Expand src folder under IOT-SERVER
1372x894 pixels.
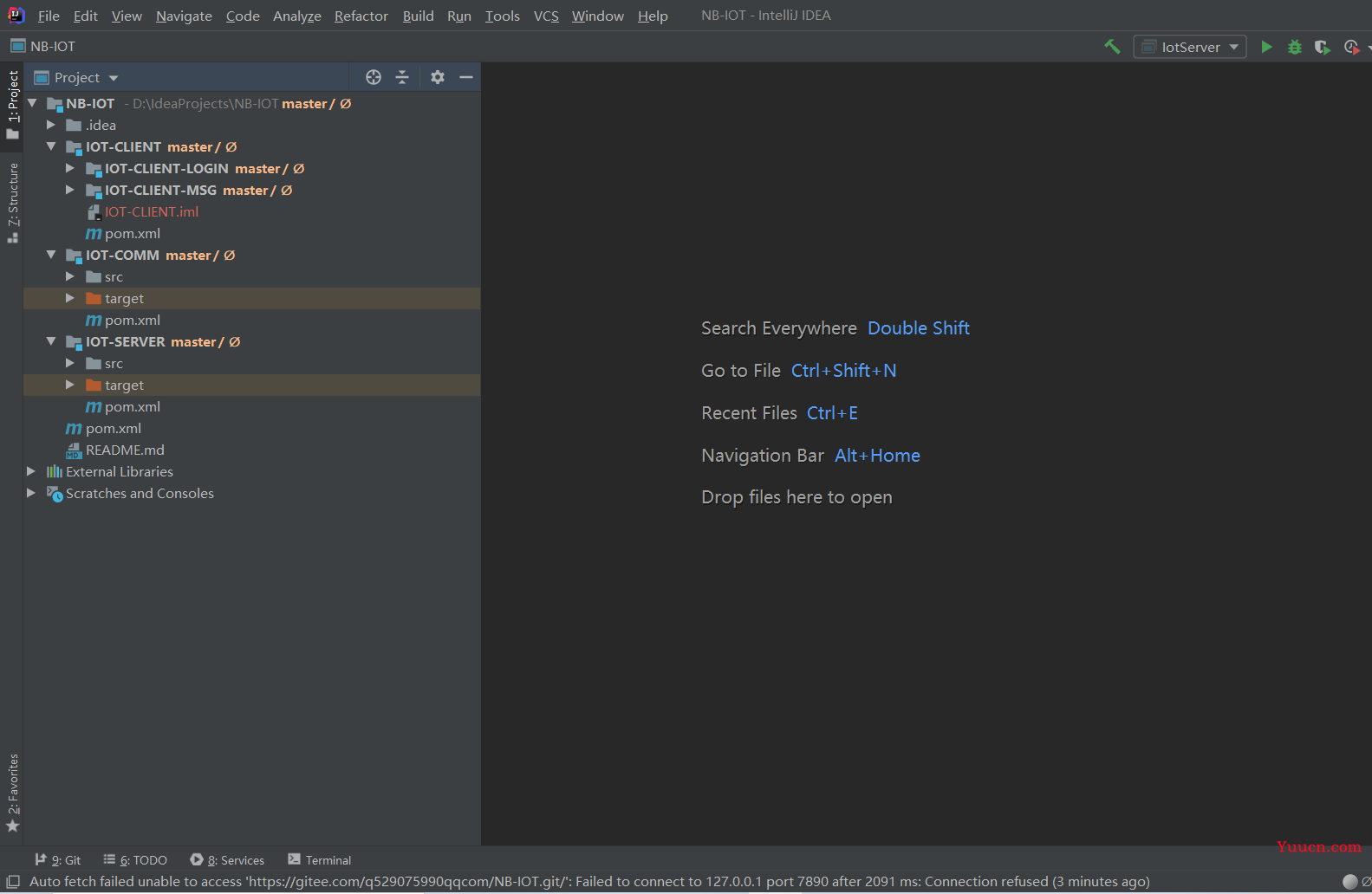[x=70, y=364]
